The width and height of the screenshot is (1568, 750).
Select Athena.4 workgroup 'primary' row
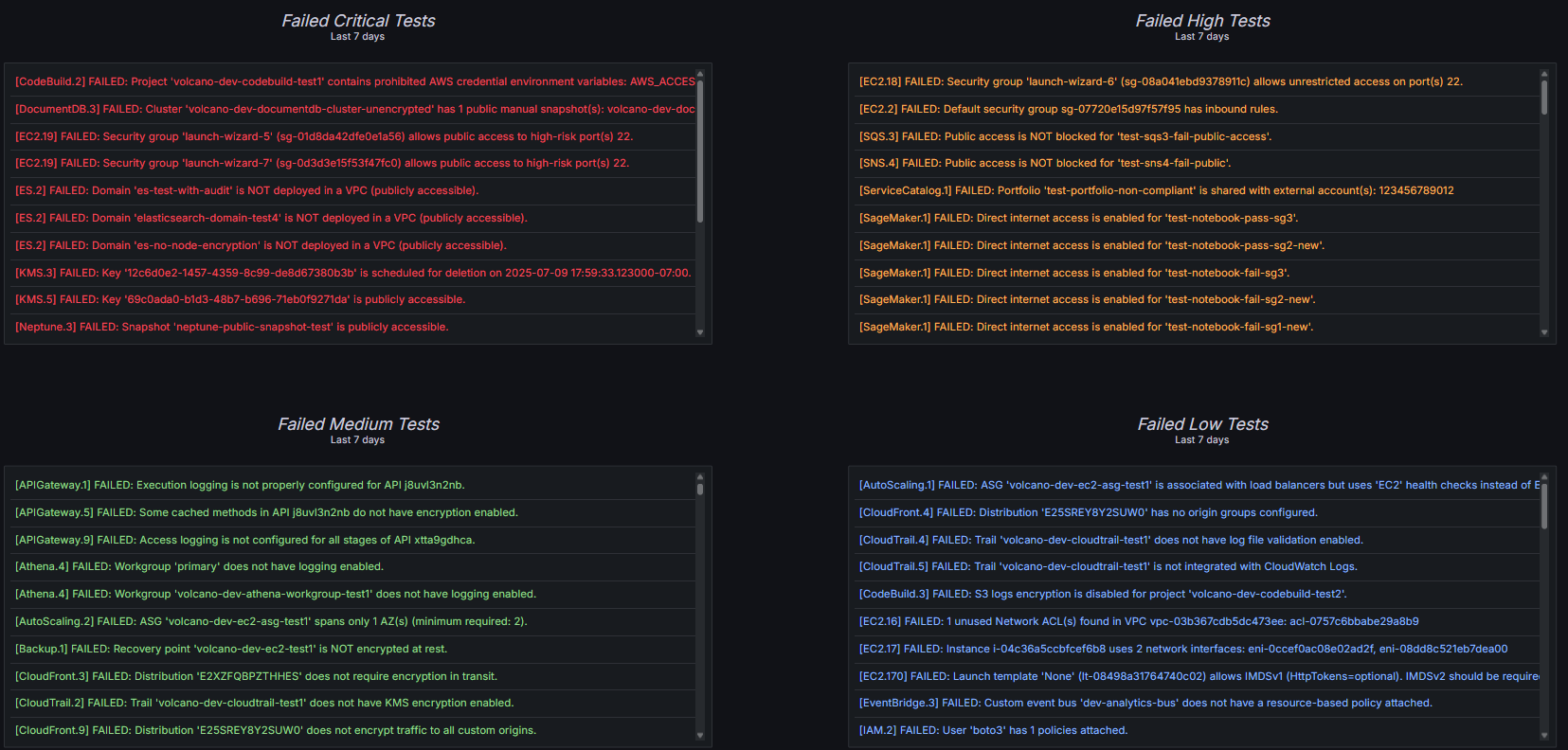351,566
